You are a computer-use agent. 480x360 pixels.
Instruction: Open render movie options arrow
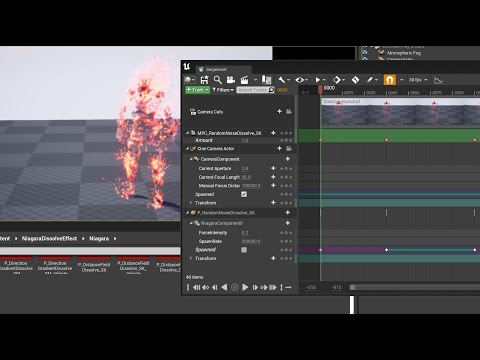click(255, 80)
